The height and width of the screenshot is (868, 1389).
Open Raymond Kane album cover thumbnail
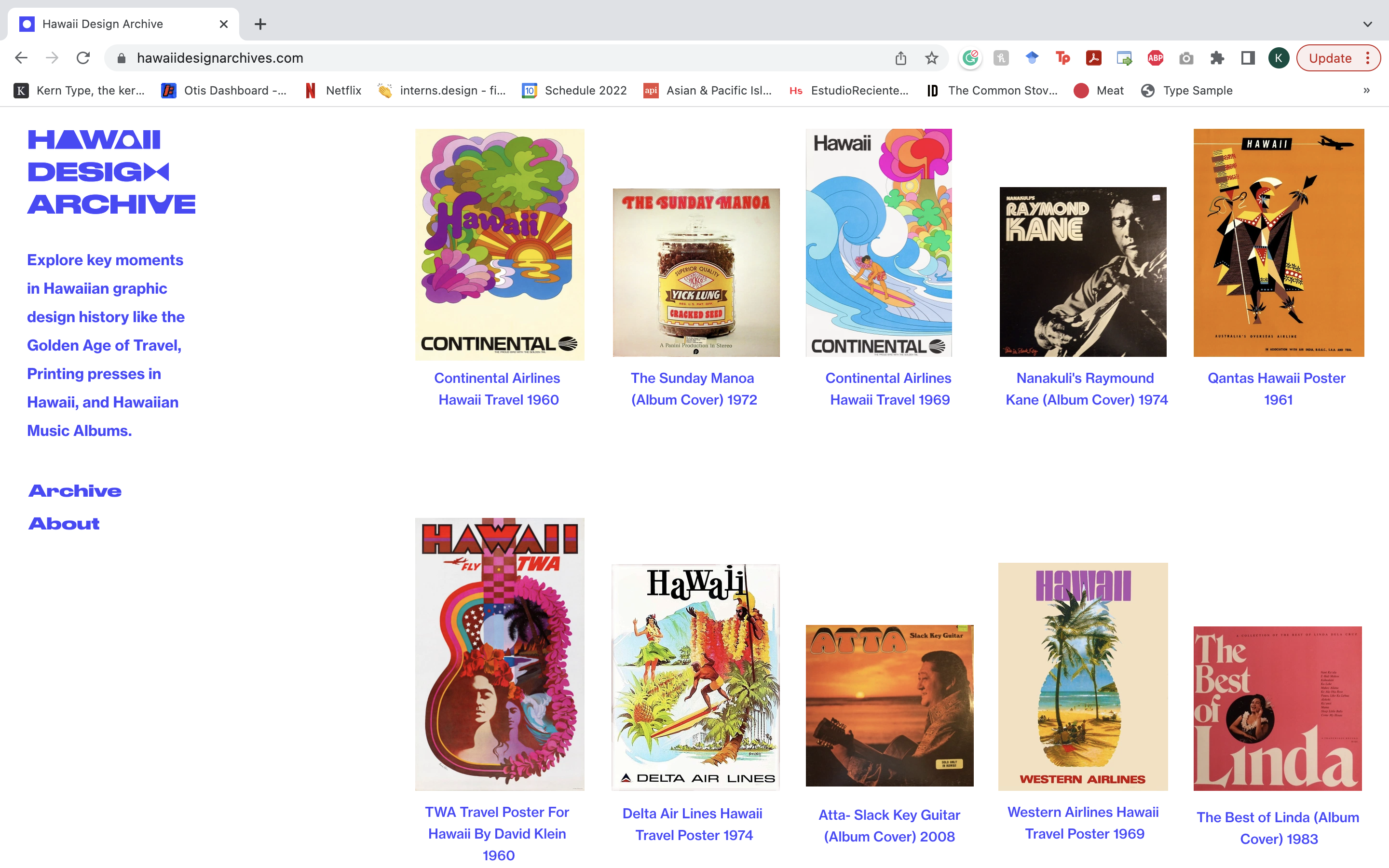point(1083,272)
